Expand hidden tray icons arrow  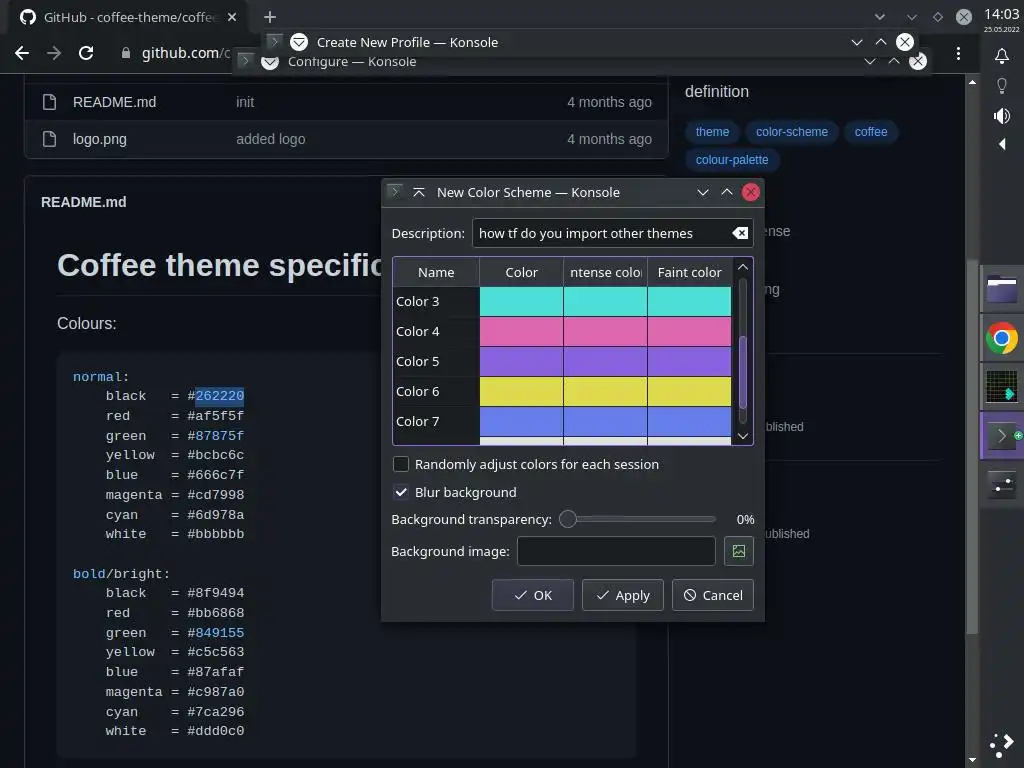(1002, 144)
